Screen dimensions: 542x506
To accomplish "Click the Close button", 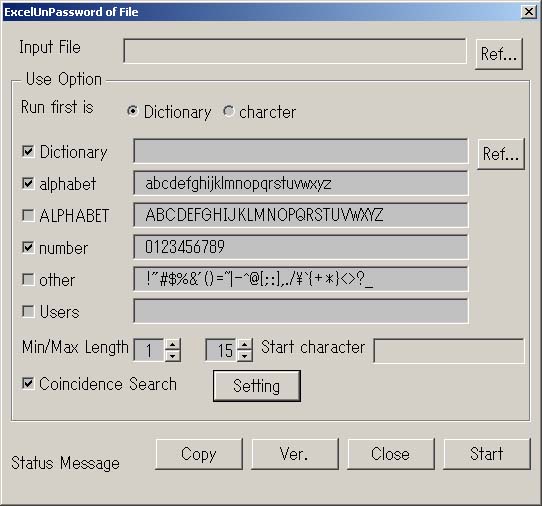I will 391,454.
